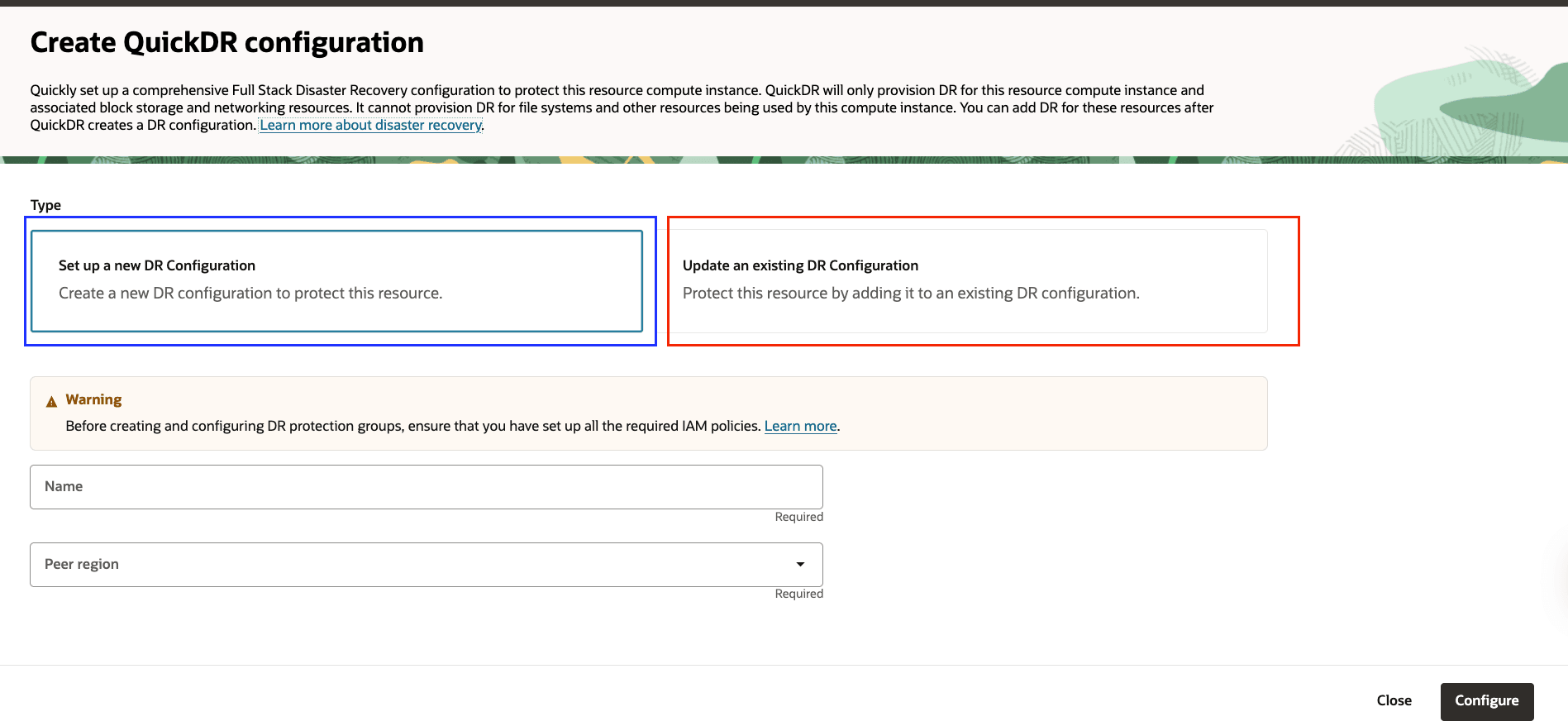Click the Peer region dropdown arrow
Screen dimensions: 1568x726
click(800, 565)
